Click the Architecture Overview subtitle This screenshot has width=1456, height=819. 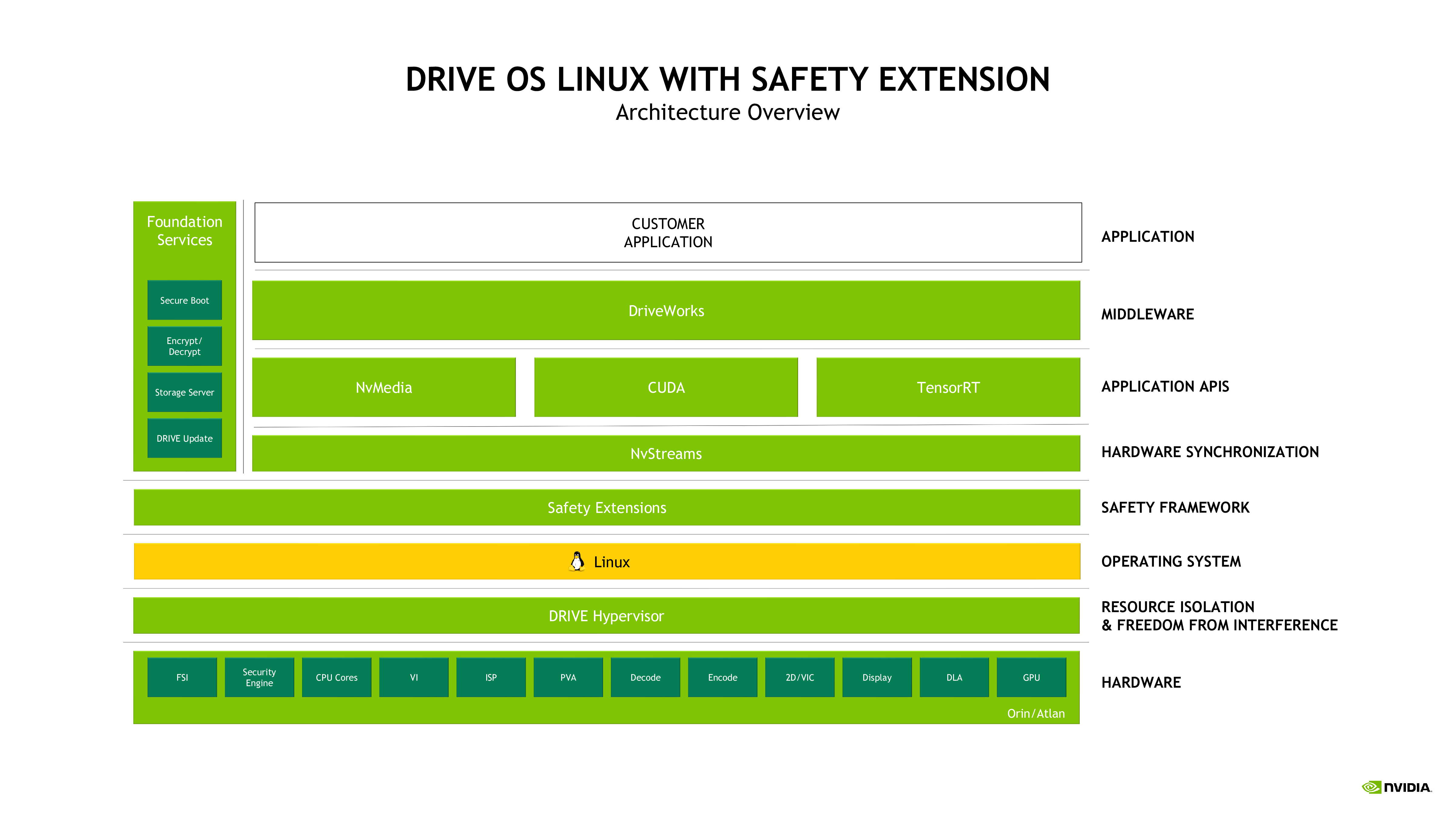tap(727, 112)
